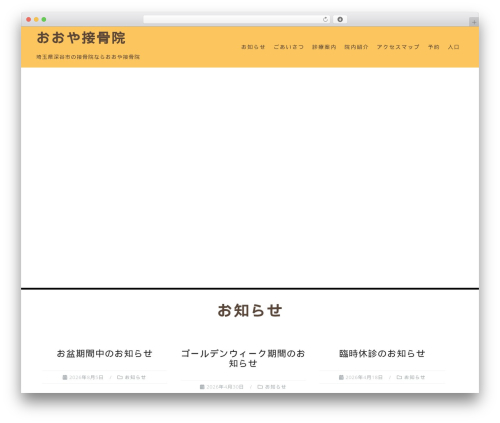
Task: Click the yellow minimize window dot
Action: tap(36, 20)
